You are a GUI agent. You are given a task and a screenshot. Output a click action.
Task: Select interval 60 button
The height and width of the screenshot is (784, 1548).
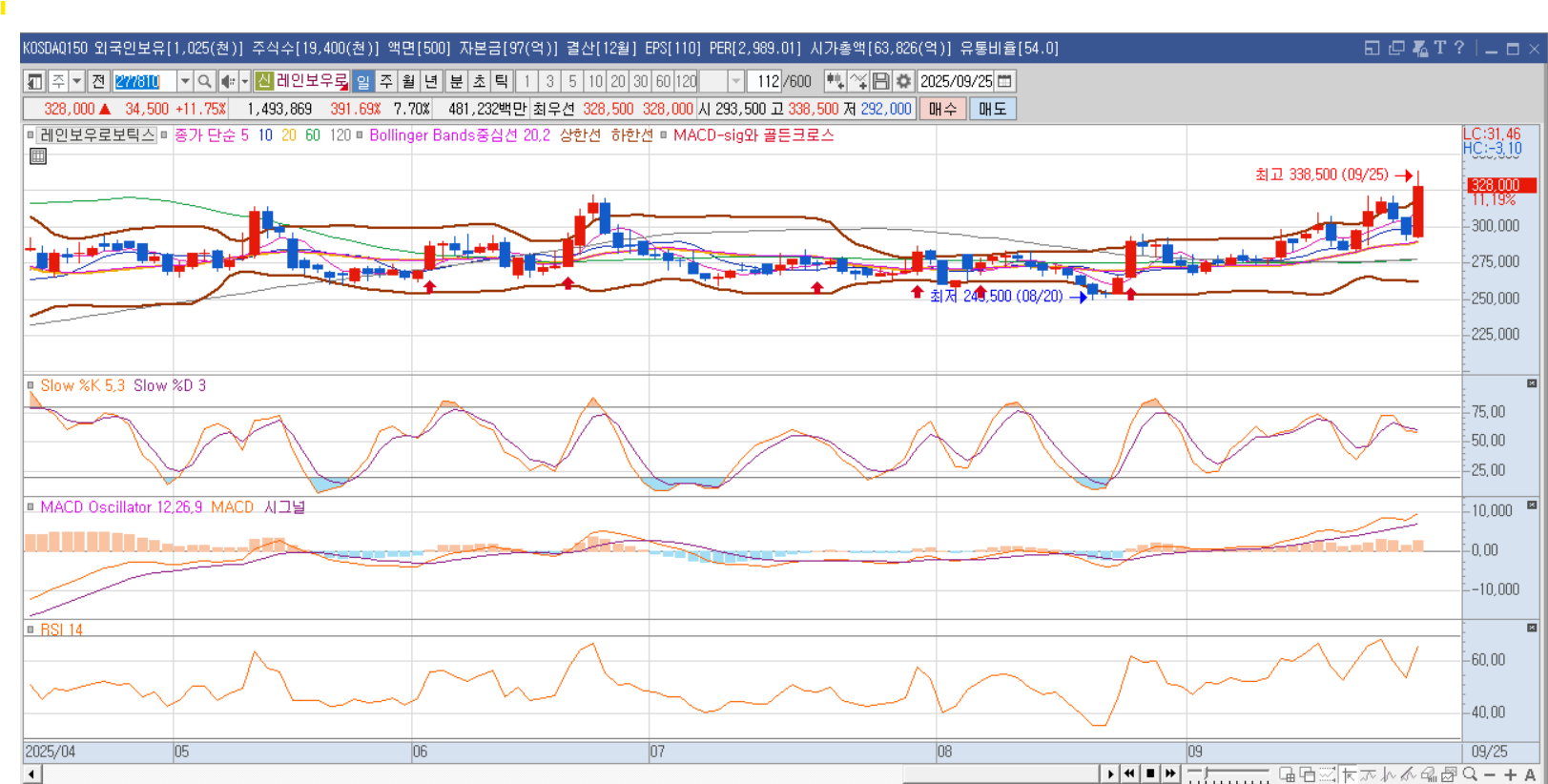click(x=664, y=81)
